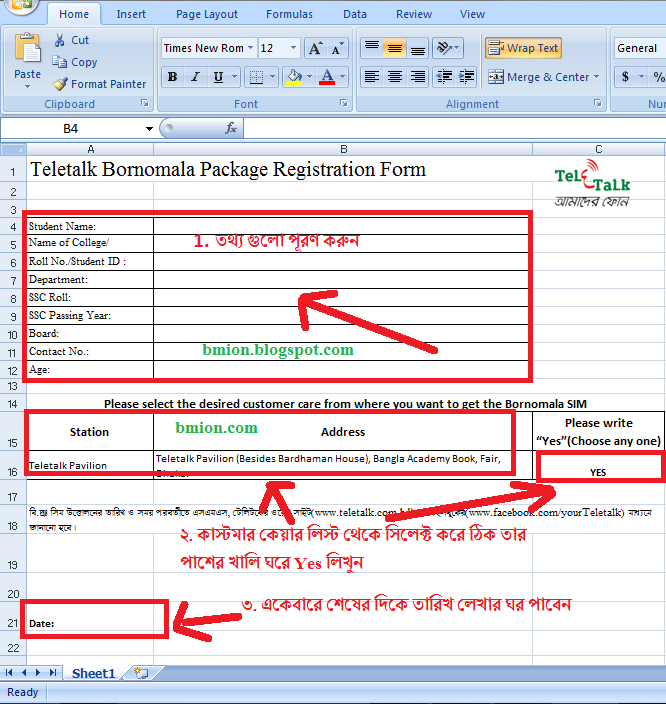Open the Paste options dropdown arrow
Viewport: 666px width, 704px height.
click(27, 86)
